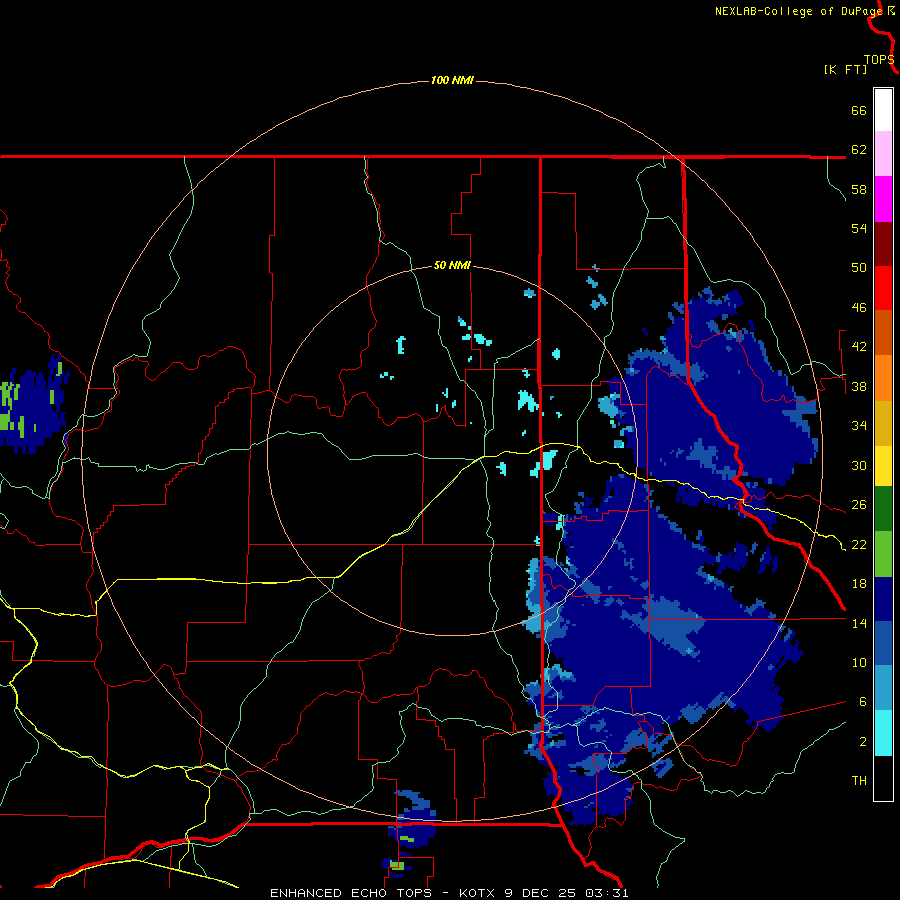Click the legend value '62'

pos(859,150)
